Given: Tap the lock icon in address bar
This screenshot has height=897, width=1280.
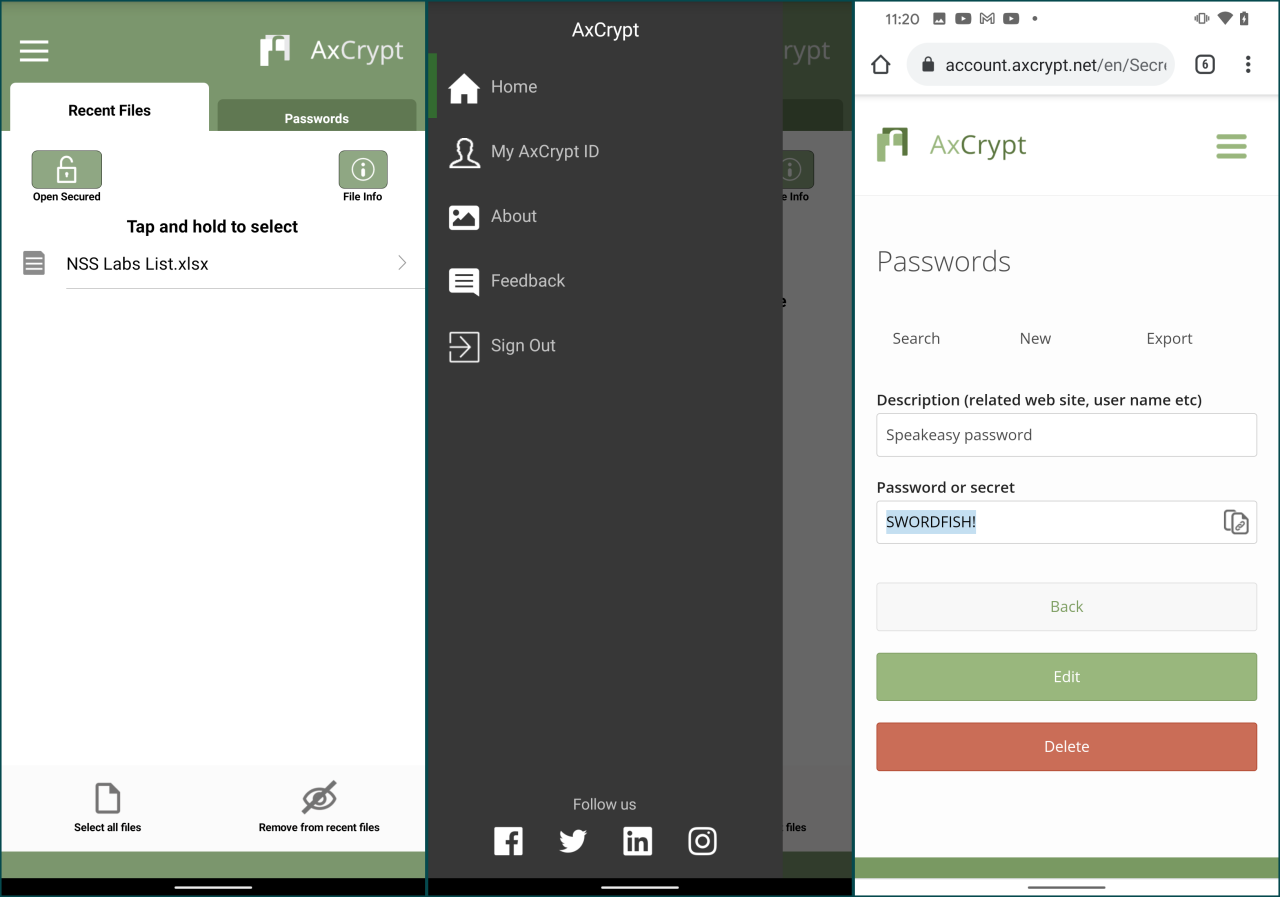Looking at the screenshot, I should click(928, 65).
